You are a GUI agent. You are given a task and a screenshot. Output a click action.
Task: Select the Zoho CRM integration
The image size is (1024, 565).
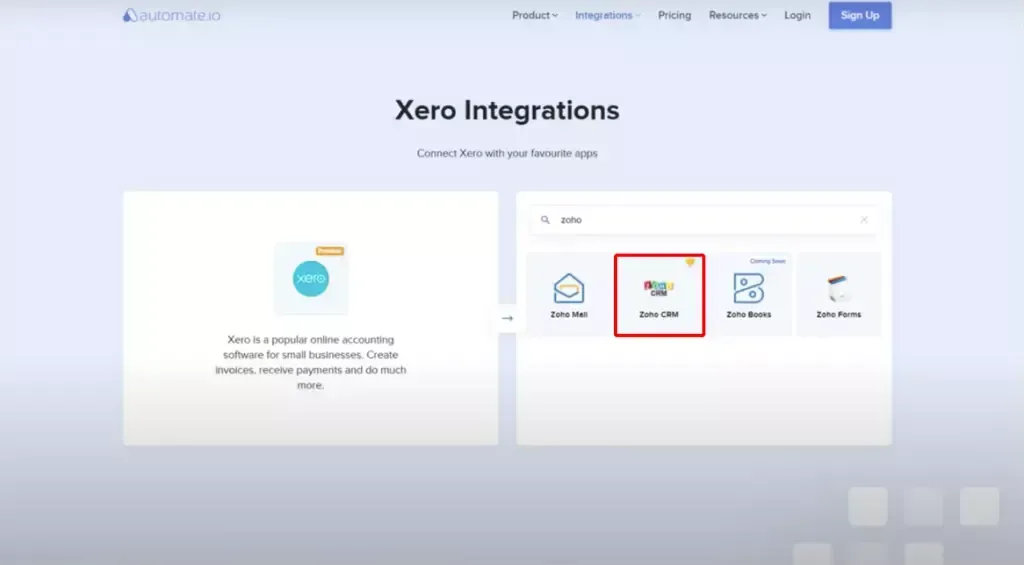659,295
